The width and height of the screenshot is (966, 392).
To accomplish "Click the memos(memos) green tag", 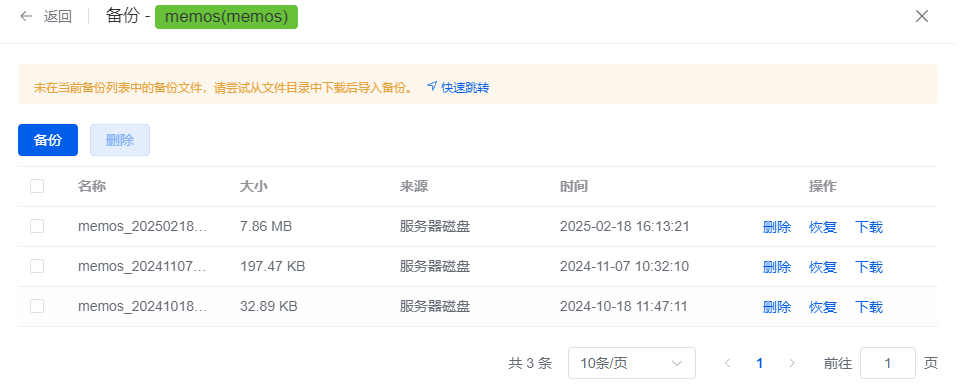I will point(226,17).
